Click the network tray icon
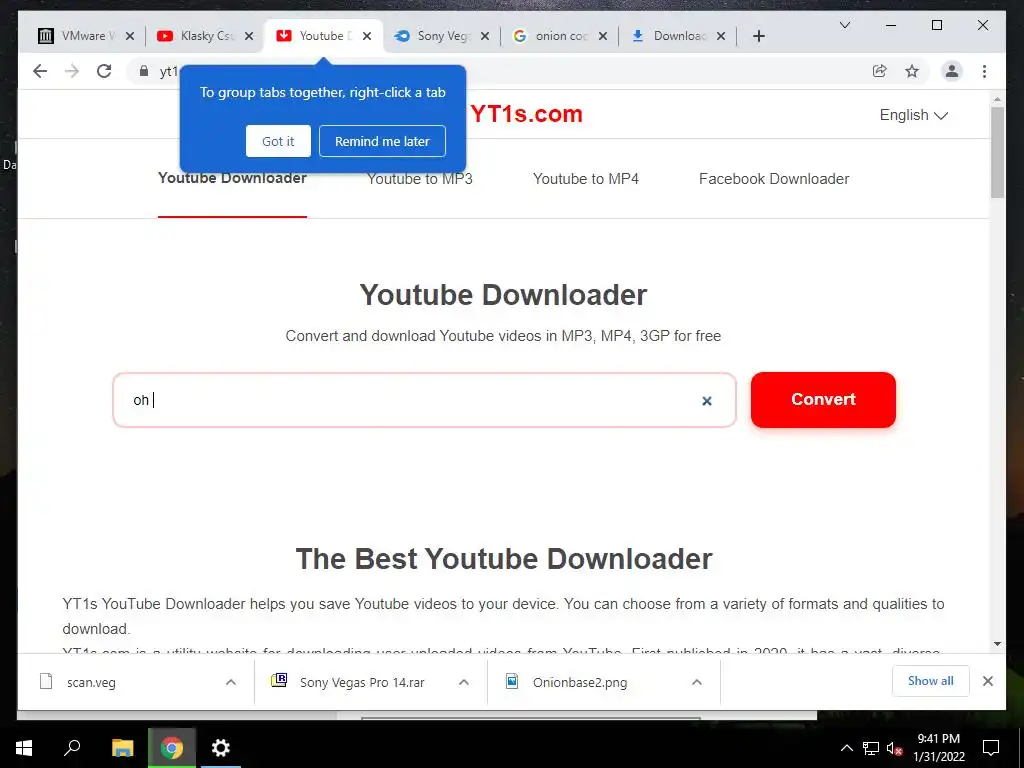The width and height of the screenshot is (1024, 768). [871, 748]
